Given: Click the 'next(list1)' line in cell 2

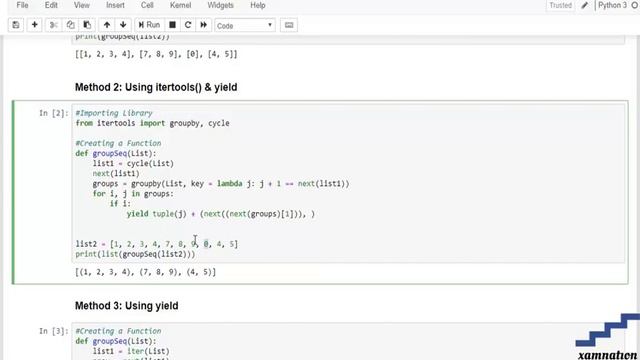Looking at the screenshot, I should tap(116, 174).
